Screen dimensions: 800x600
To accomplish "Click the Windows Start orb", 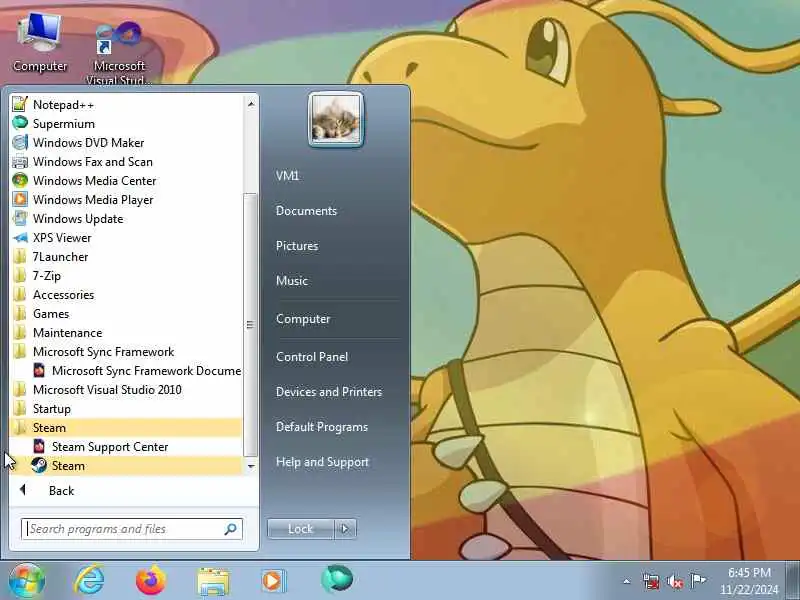I will coord(26,581).
